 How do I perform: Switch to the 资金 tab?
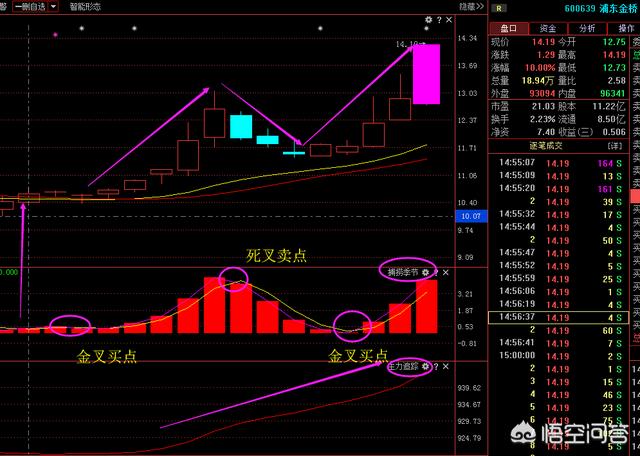tap(548, 28)
